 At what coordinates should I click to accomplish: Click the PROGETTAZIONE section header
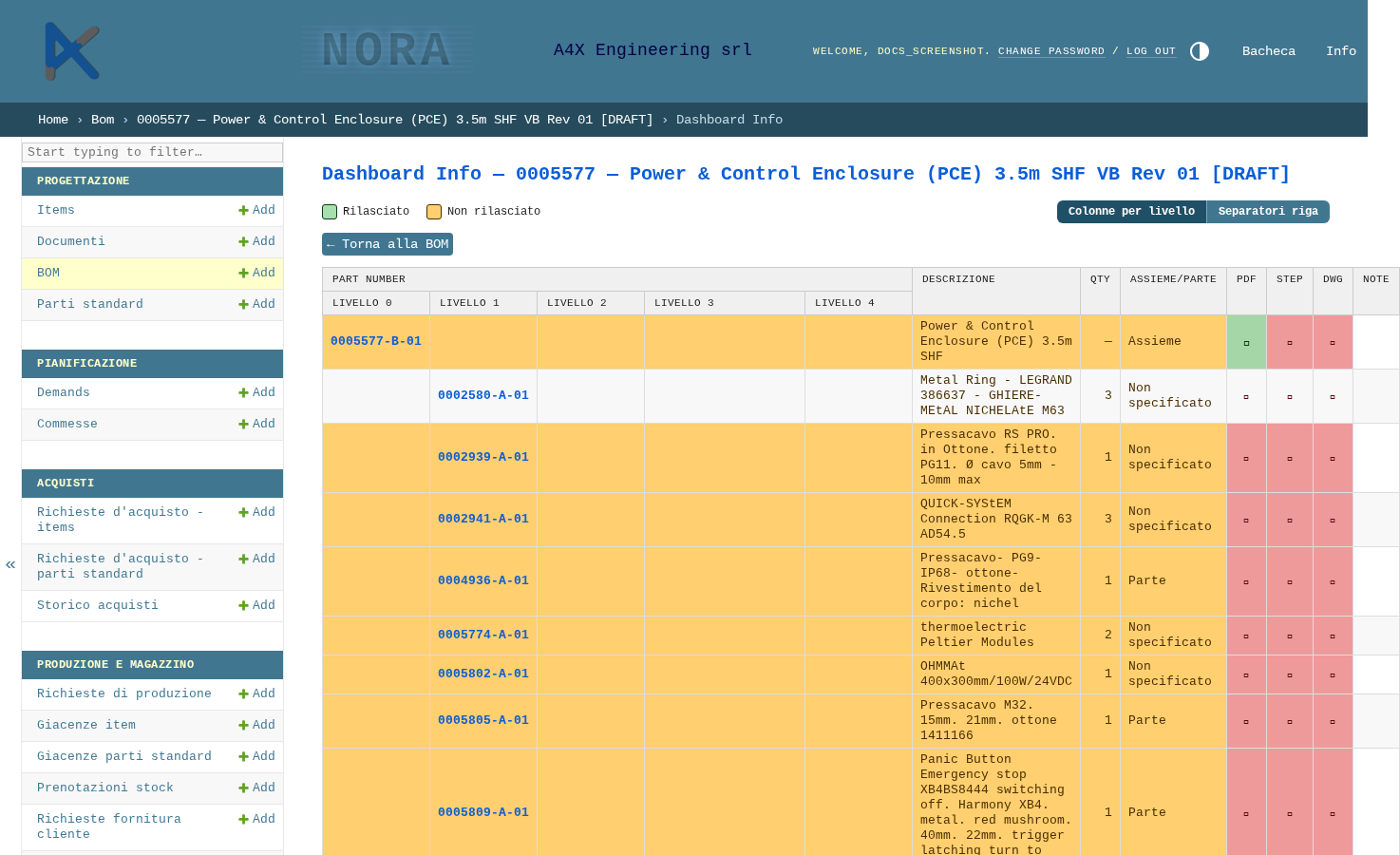152,181
